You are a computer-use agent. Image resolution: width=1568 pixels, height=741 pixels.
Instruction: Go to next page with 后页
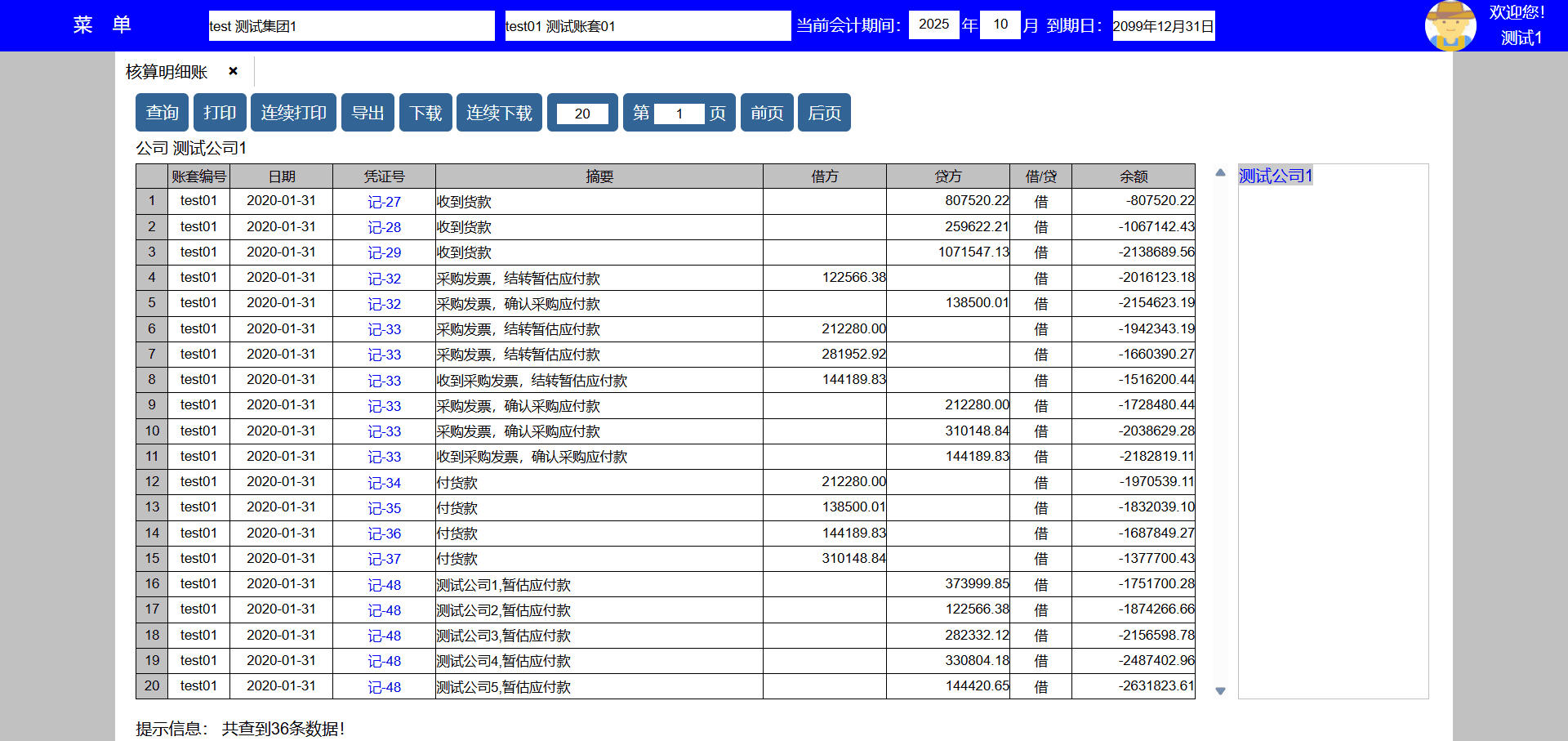824,113
